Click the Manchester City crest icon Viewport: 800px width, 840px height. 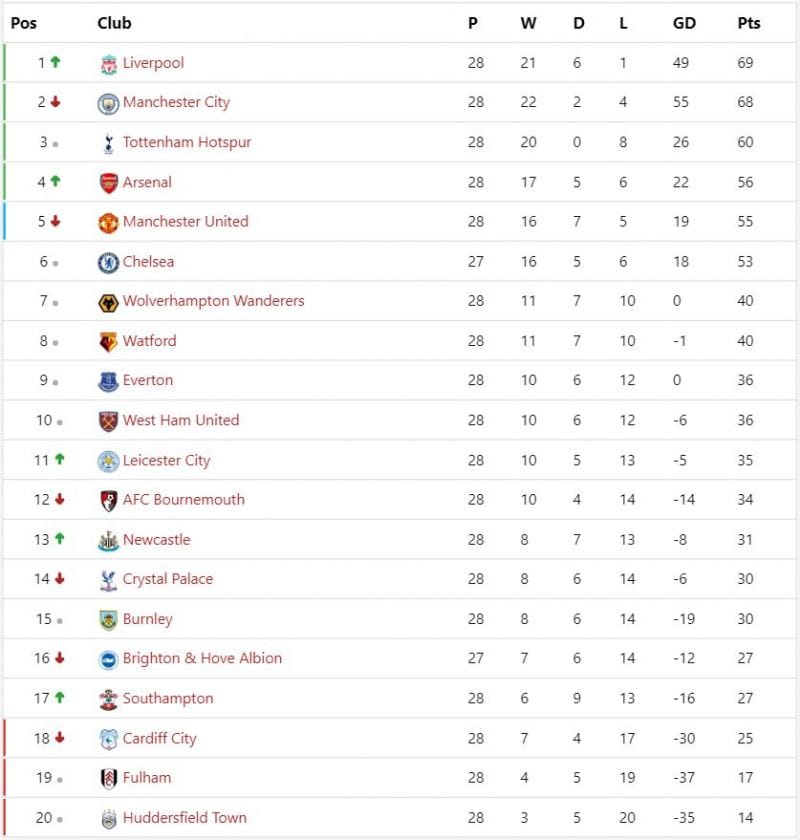[108, 103]
